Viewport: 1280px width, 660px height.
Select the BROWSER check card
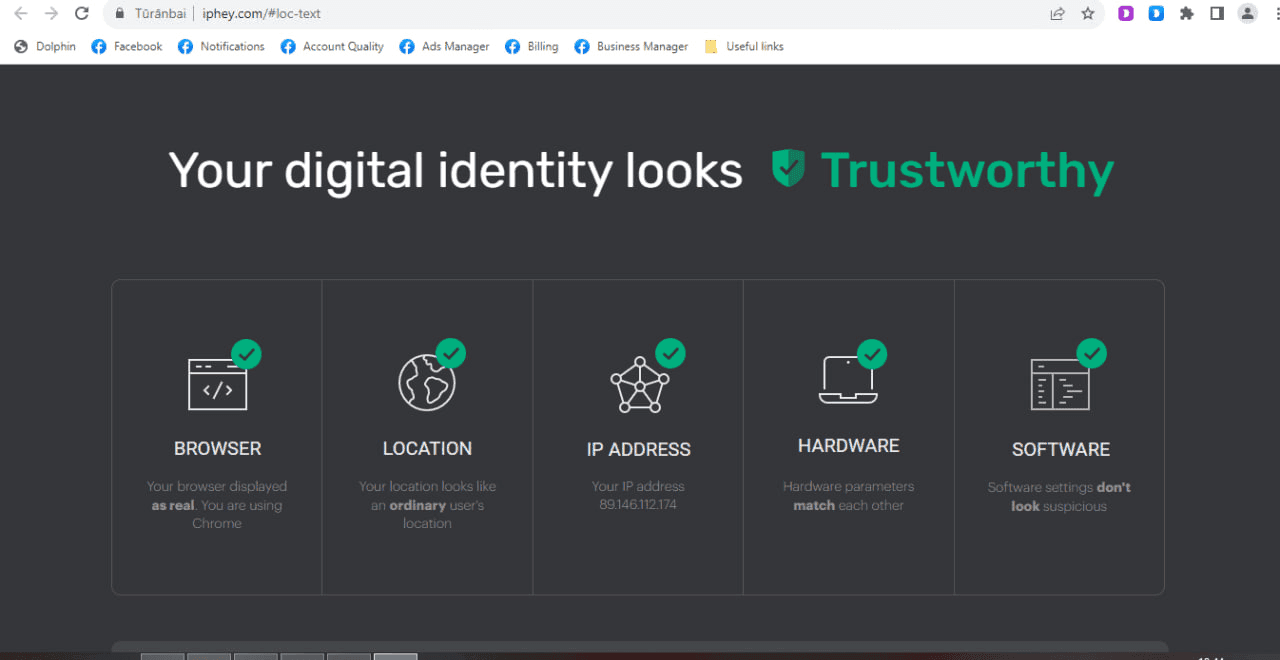click(217, 437)
